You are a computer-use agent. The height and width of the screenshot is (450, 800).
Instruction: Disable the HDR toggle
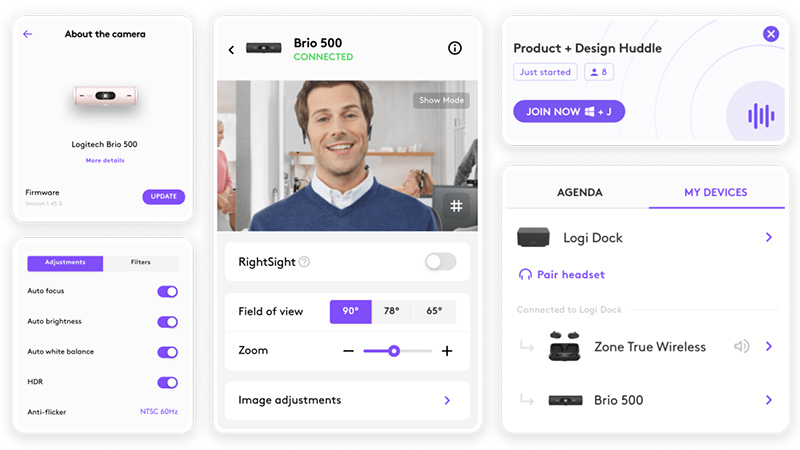pos(167,382)
